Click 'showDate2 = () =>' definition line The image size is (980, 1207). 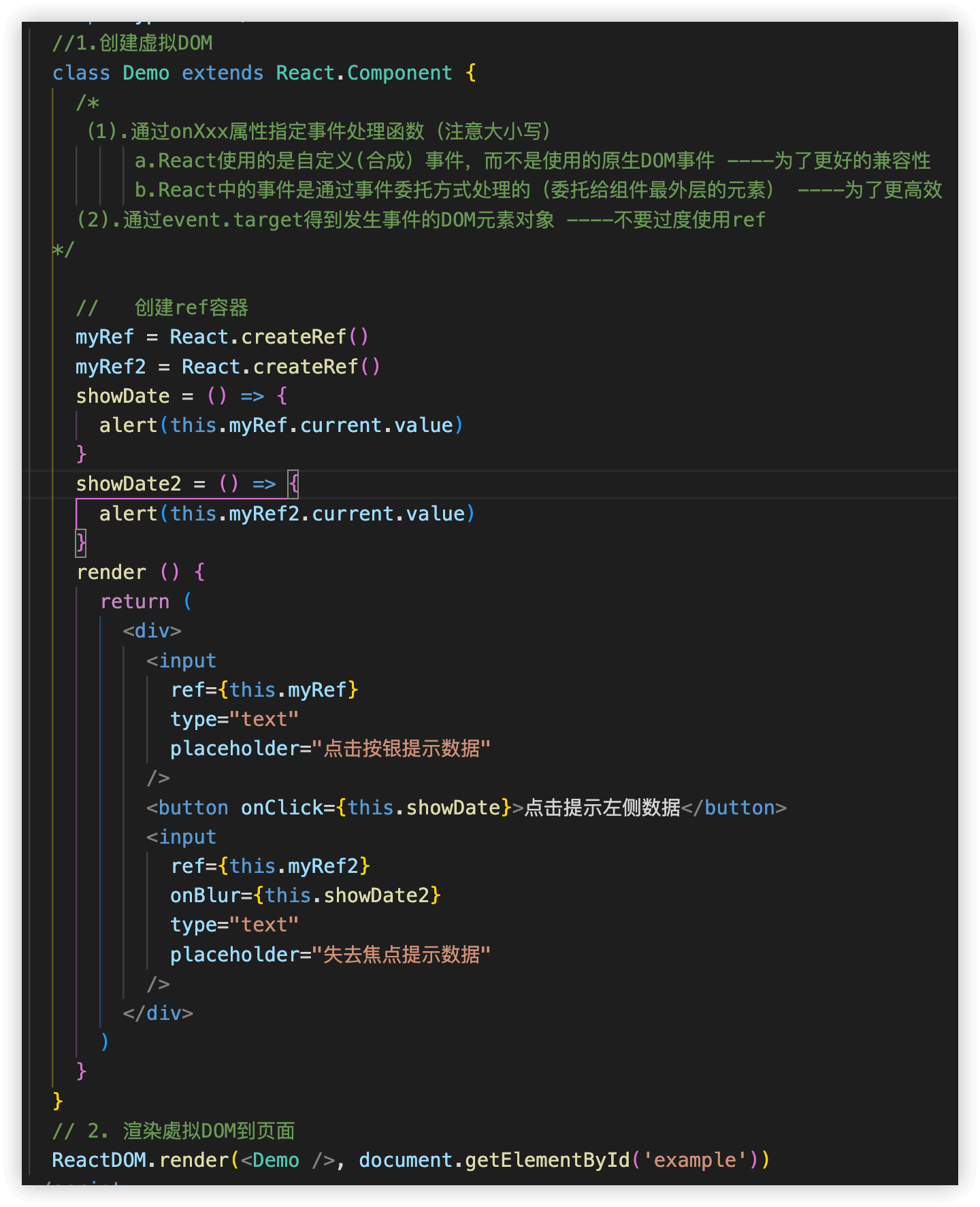187,484
